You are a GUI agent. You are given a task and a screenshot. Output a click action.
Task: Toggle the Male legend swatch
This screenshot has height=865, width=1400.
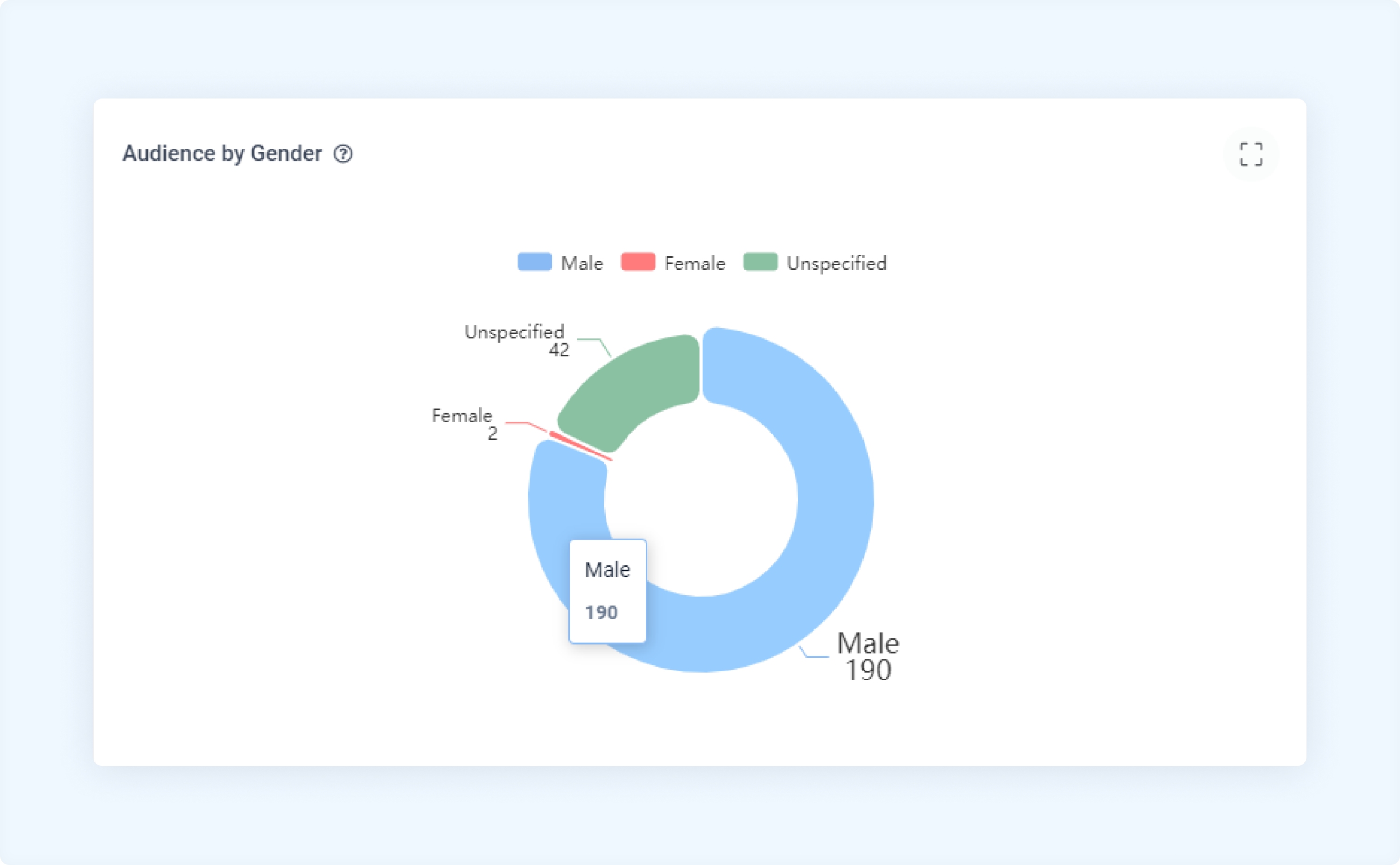click(535, 262)
